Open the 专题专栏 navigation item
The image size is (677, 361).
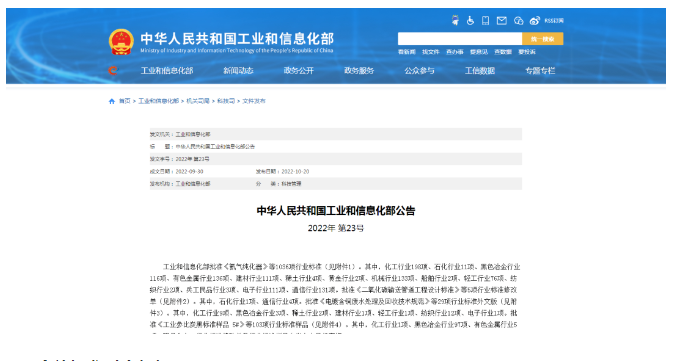pos(540,70)
